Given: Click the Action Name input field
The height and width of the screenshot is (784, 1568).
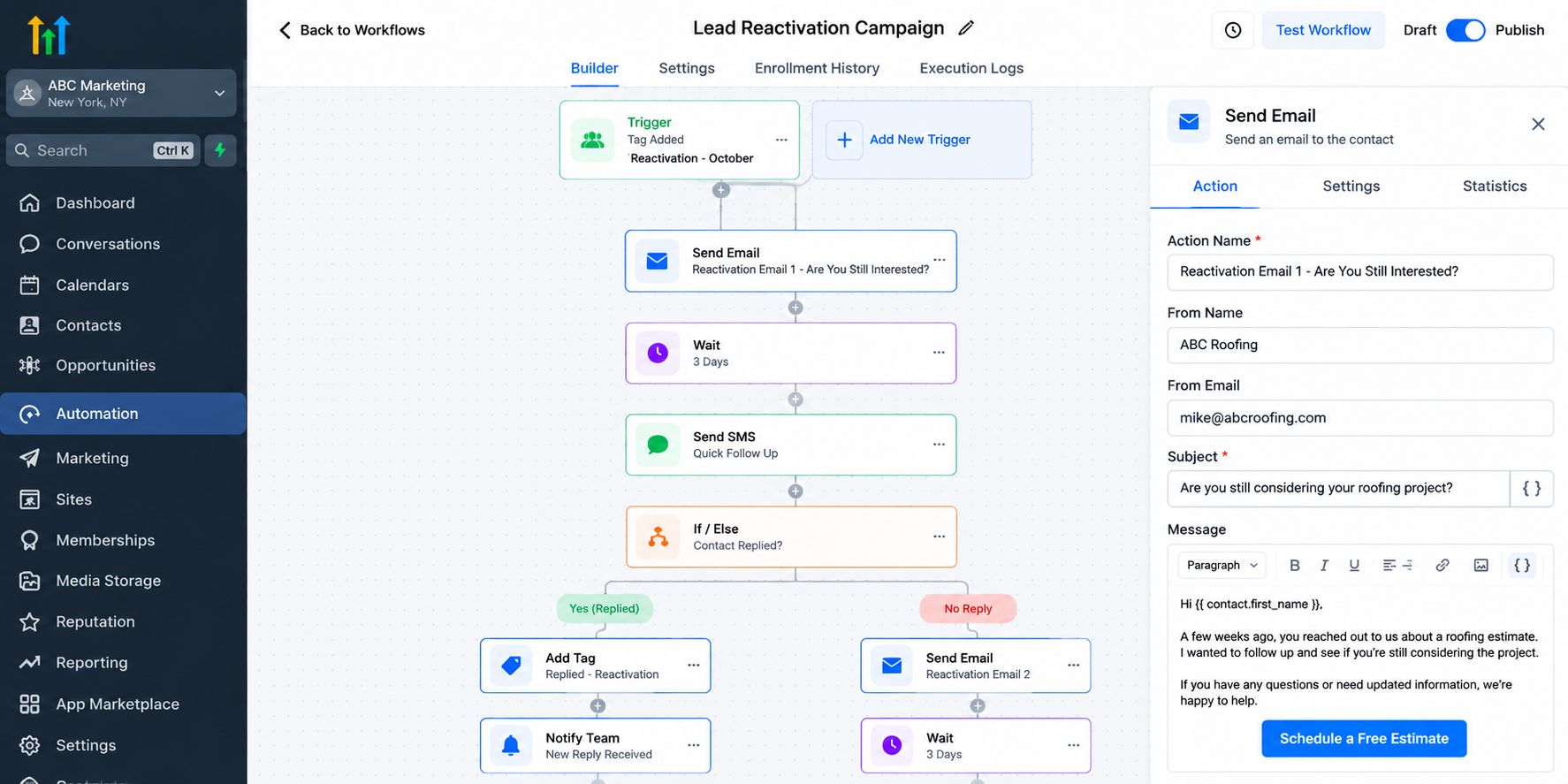Looking at the screenshot, I should click(x=1360, y=272).
